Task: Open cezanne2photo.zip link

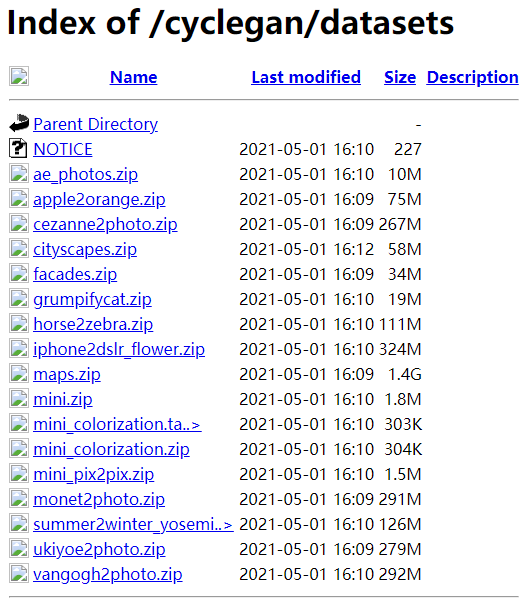Action: coord(105,225)
